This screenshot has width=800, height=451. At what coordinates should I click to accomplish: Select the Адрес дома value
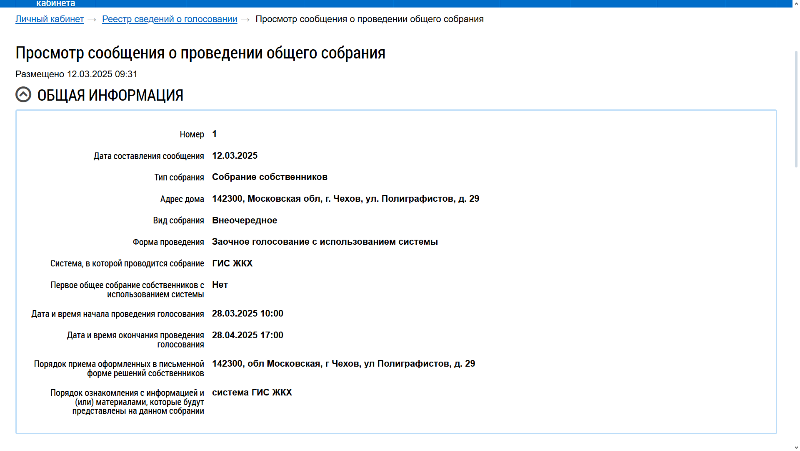(x=345, y=198)
